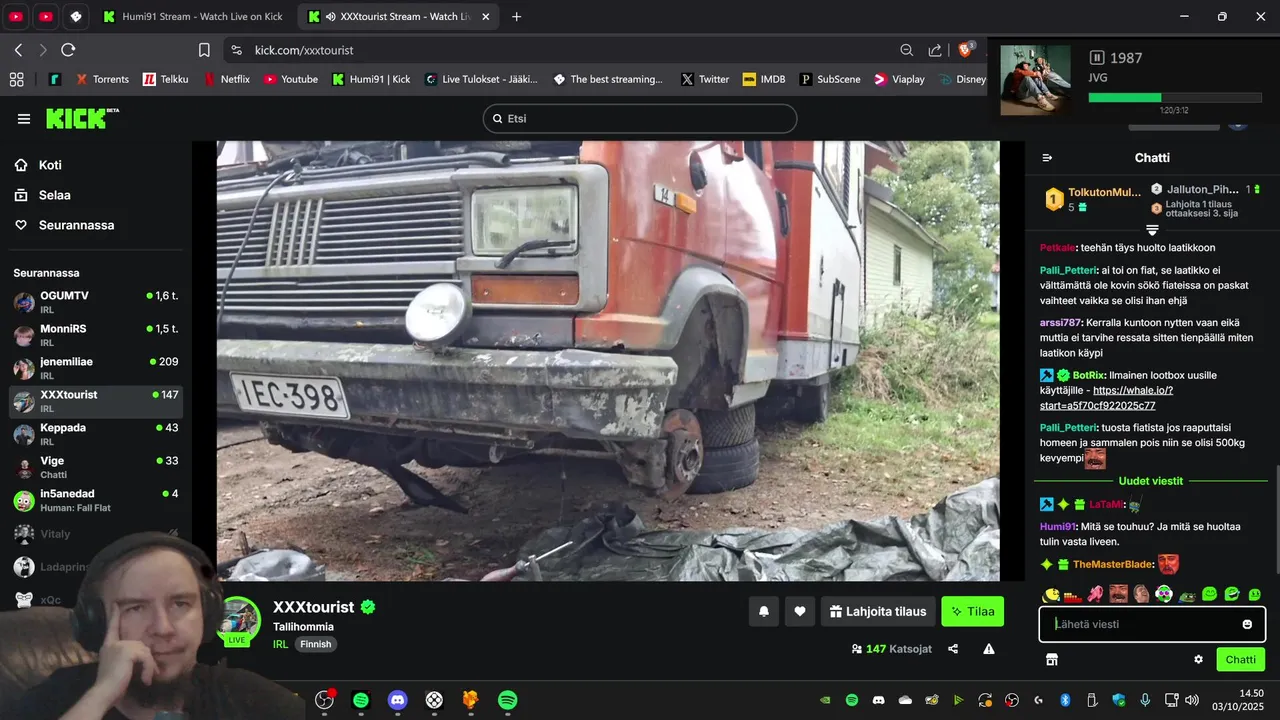The width and height of the screenshot is (1280, 720).
Task: Open the emoji picker smiley
Action: [x=1247, y=624]
